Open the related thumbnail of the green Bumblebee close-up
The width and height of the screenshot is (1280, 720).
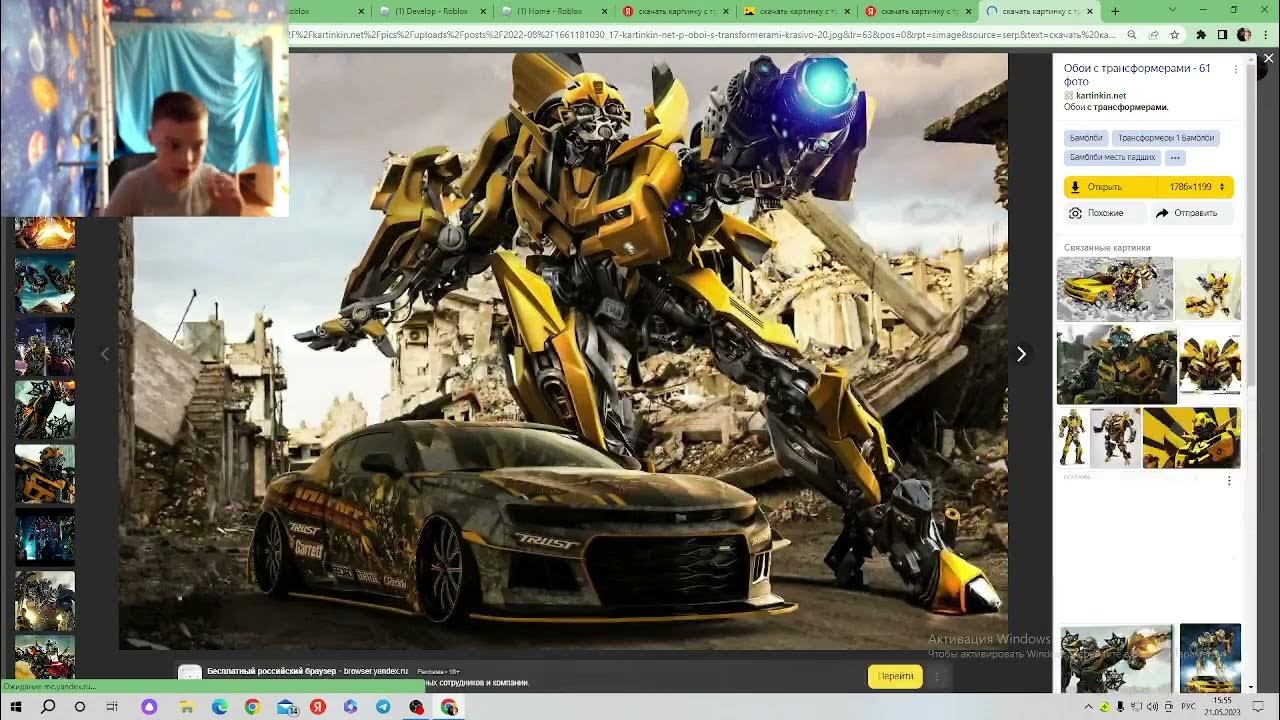coord(1117,364)
